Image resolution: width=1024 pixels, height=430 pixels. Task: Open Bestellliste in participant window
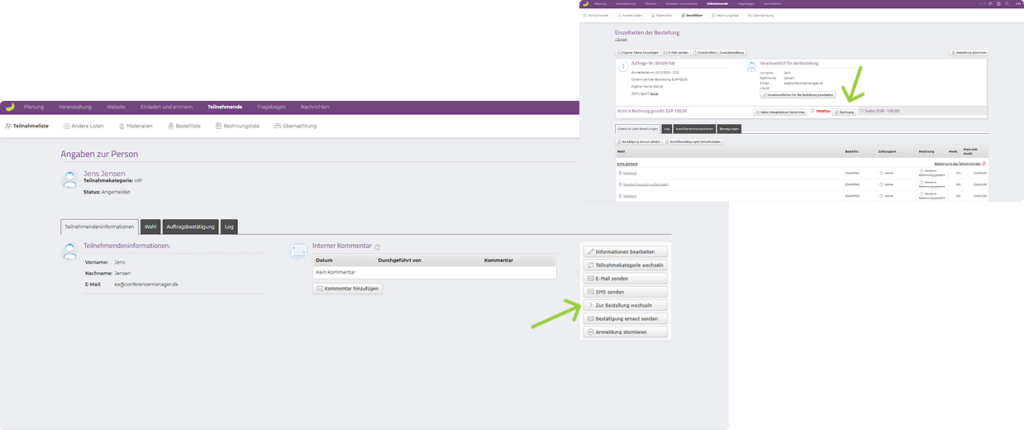(x=184, y=125)
